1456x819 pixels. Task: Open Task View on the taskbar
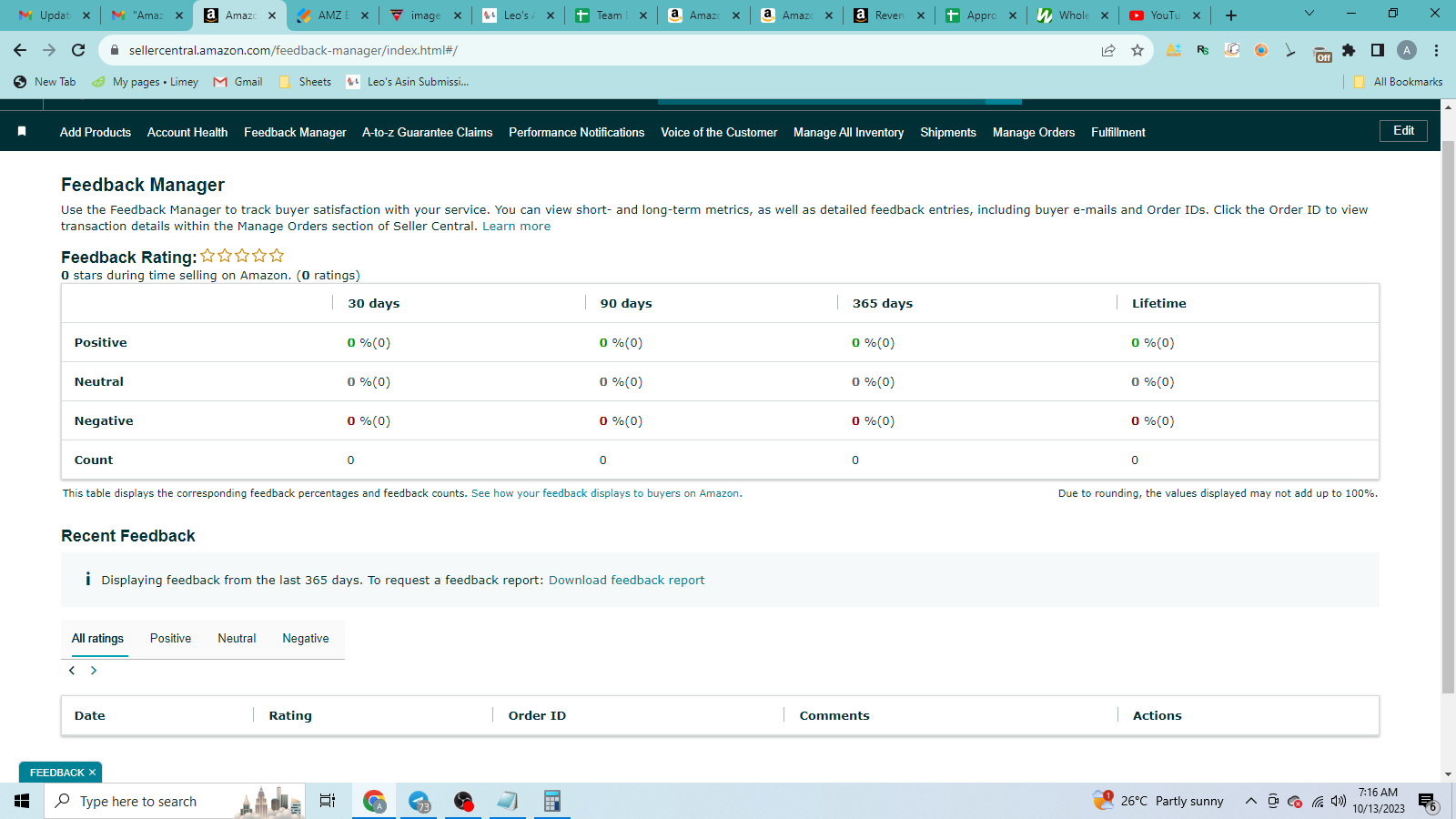pos(328,801)
